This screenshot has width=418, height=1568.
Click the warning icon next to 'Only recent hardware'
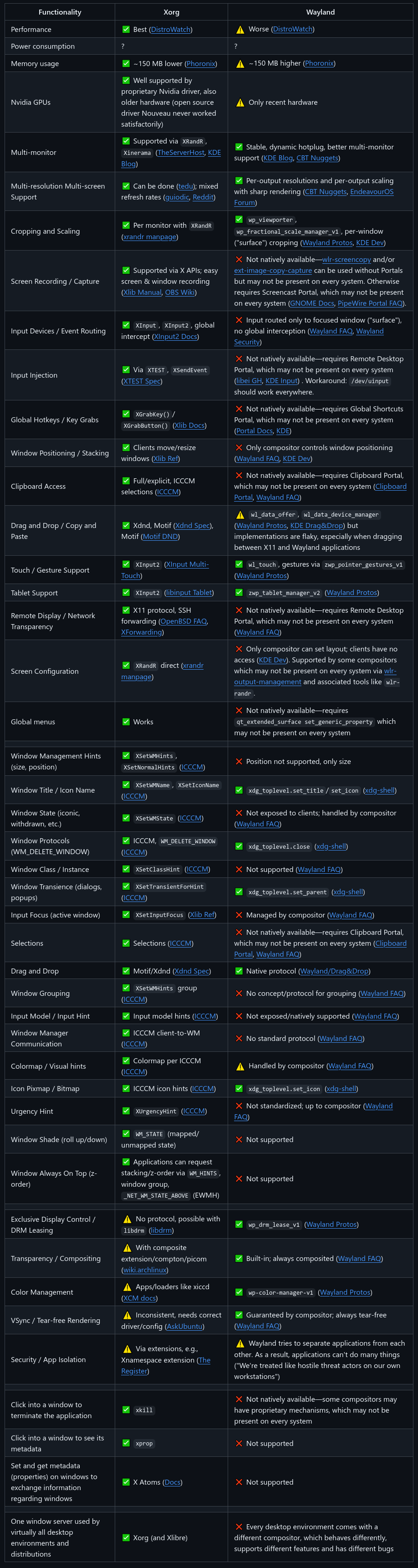(240, 103)
